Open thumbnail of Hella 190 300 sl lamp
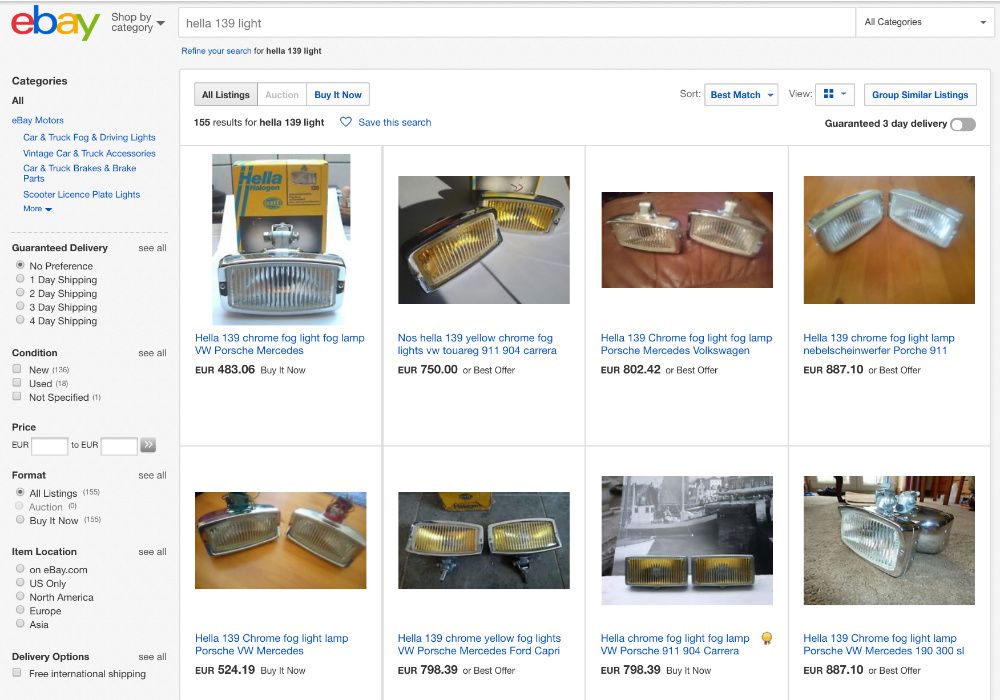 pos(889,540)
